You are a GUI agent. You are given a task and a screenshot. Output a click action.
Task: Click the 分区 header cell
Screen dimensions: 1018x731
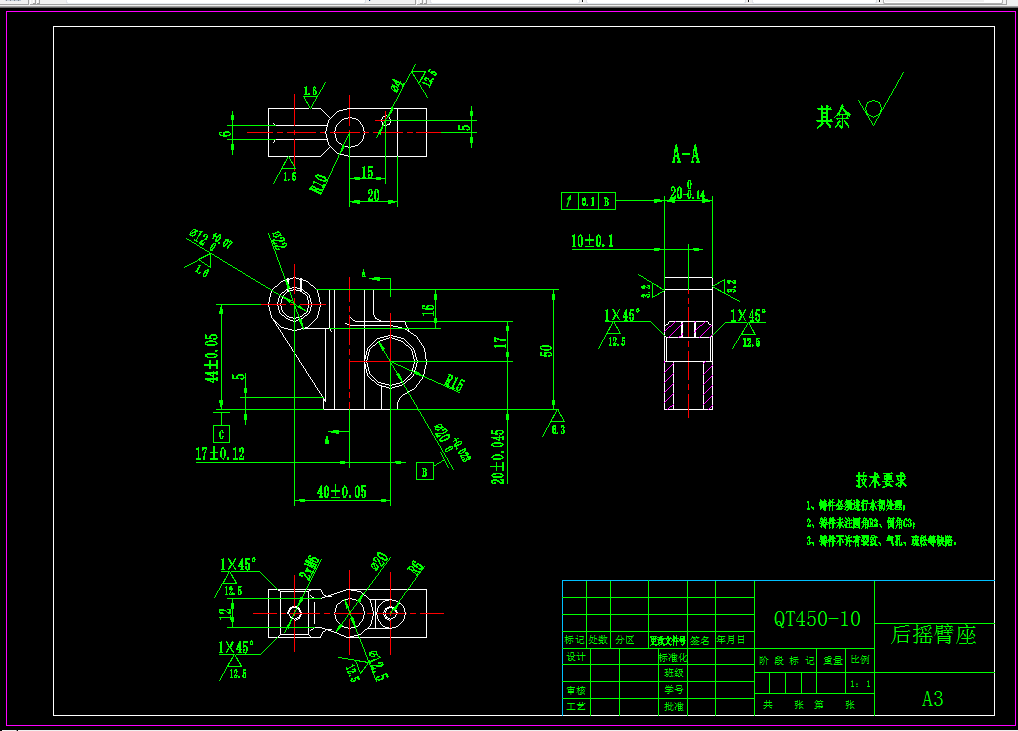pos(625,639)
